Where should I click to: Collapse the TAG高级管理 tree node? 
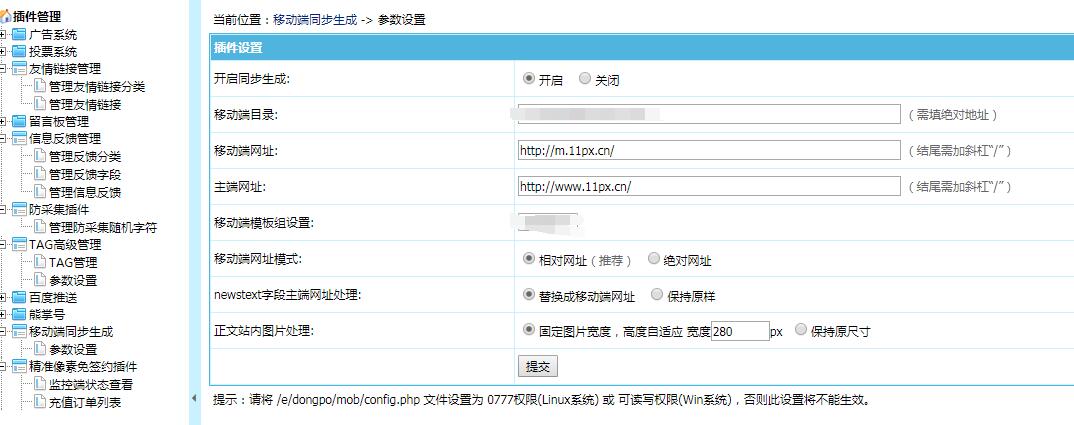3,244
